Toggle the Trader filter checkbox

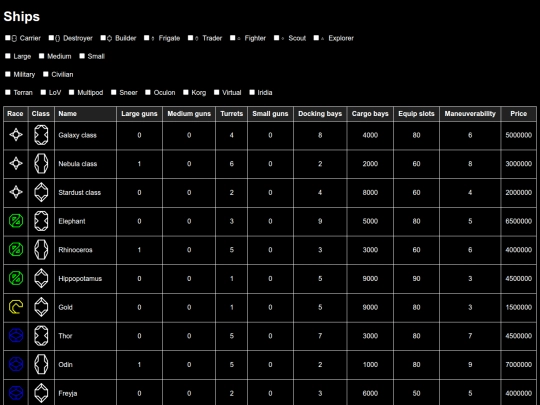(x=190, y=38)
